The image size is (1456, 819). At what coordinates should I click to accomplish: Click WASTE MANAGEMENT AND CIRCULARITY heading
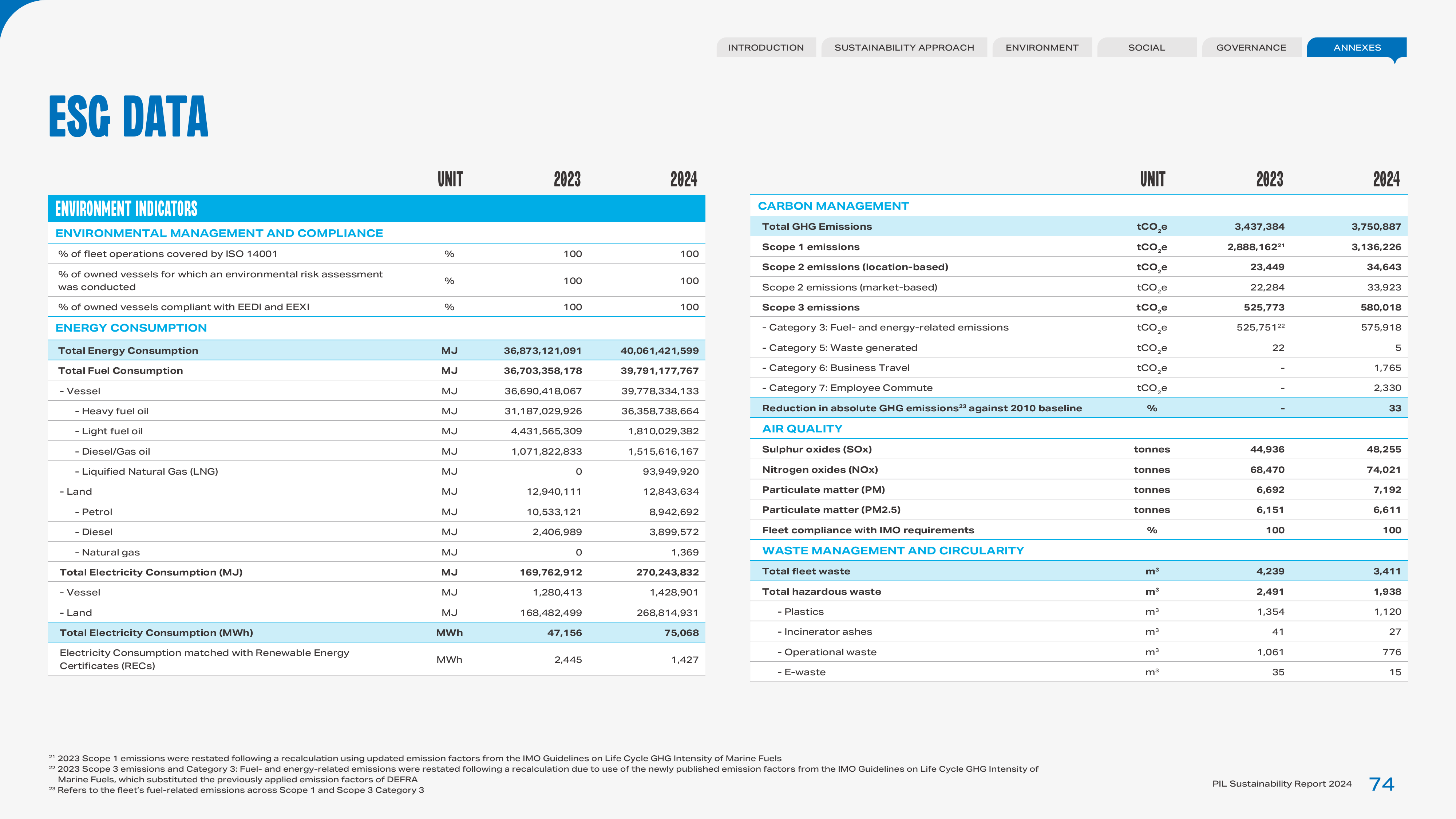893,550
